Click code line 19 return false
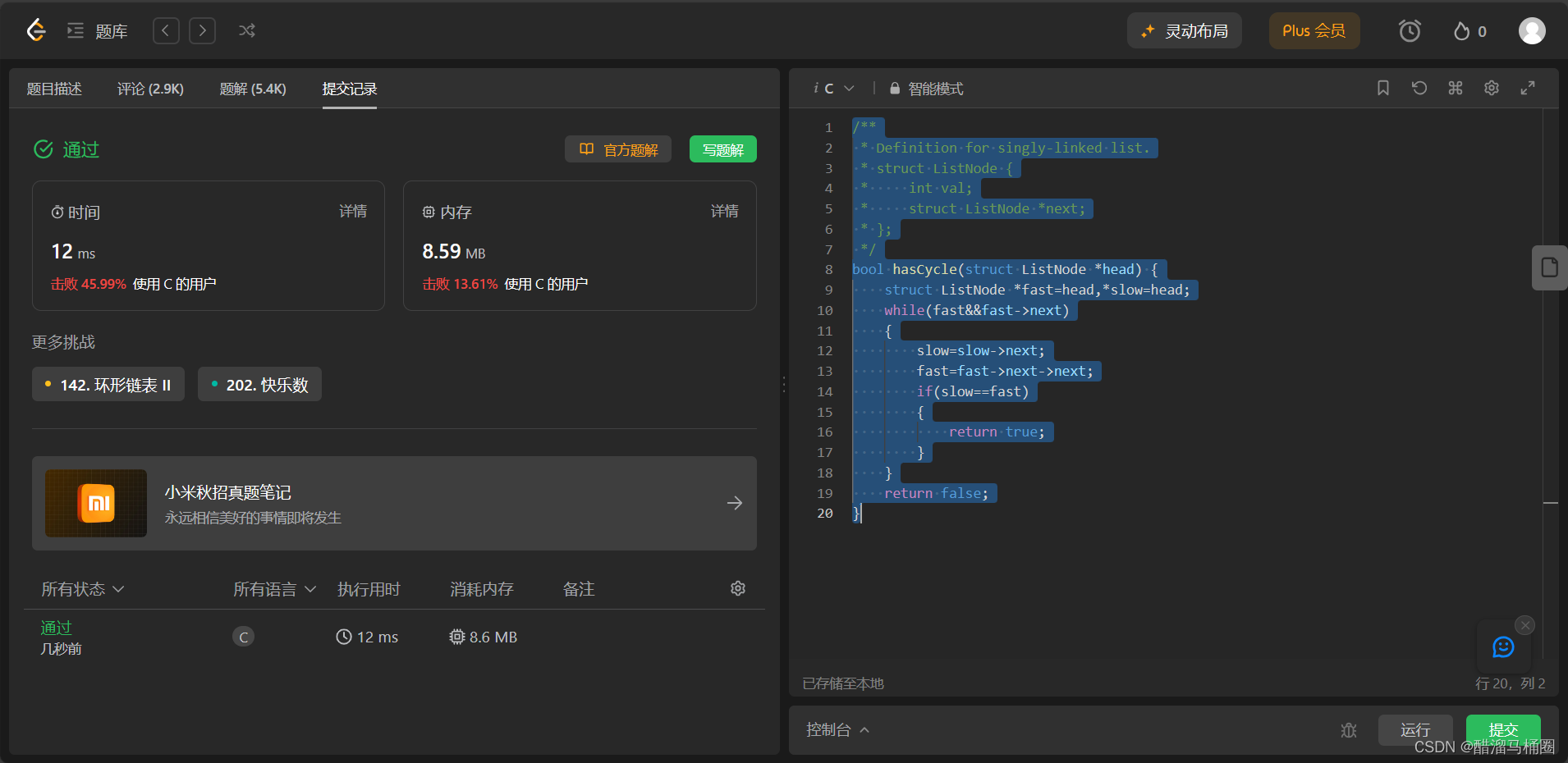This screenshot has height=763, width=1568. click(937, 493)
